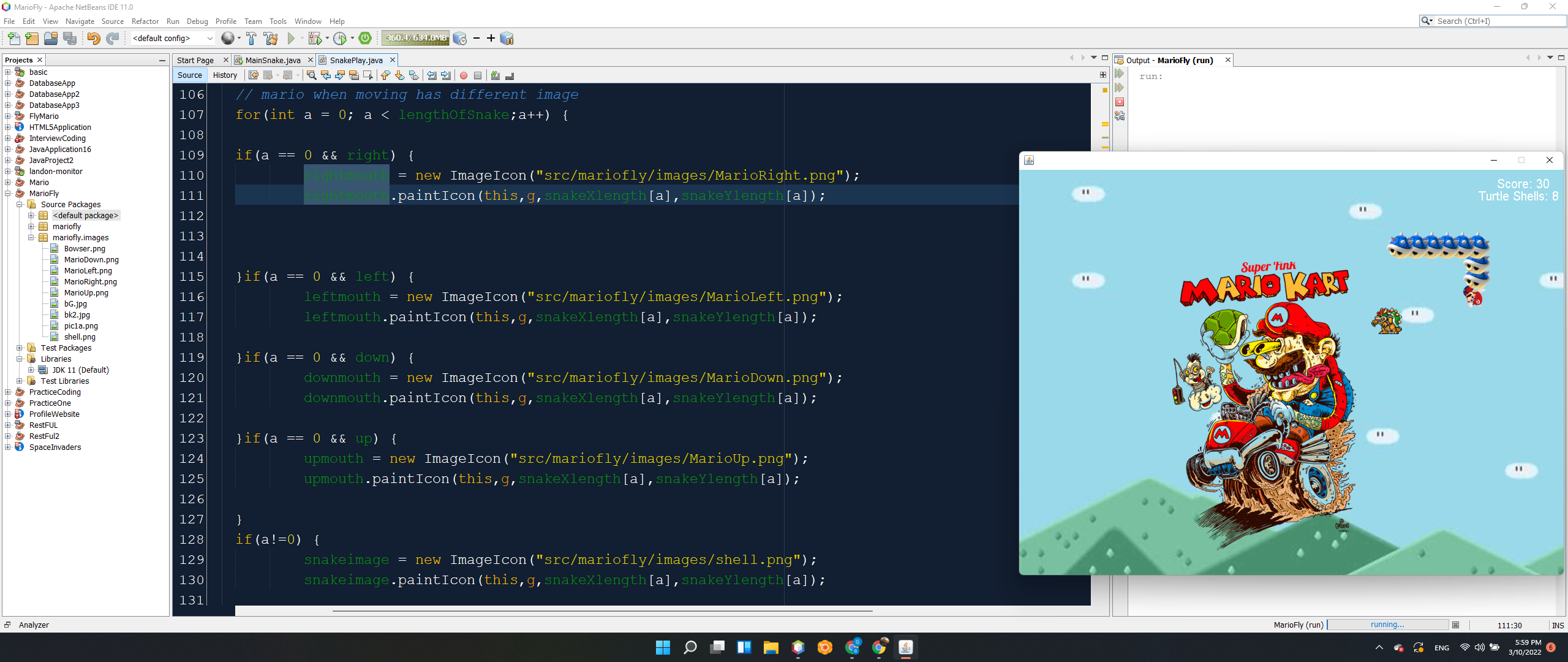
Task: Click the Stop Macro Recording square
Action: [478, 75]
